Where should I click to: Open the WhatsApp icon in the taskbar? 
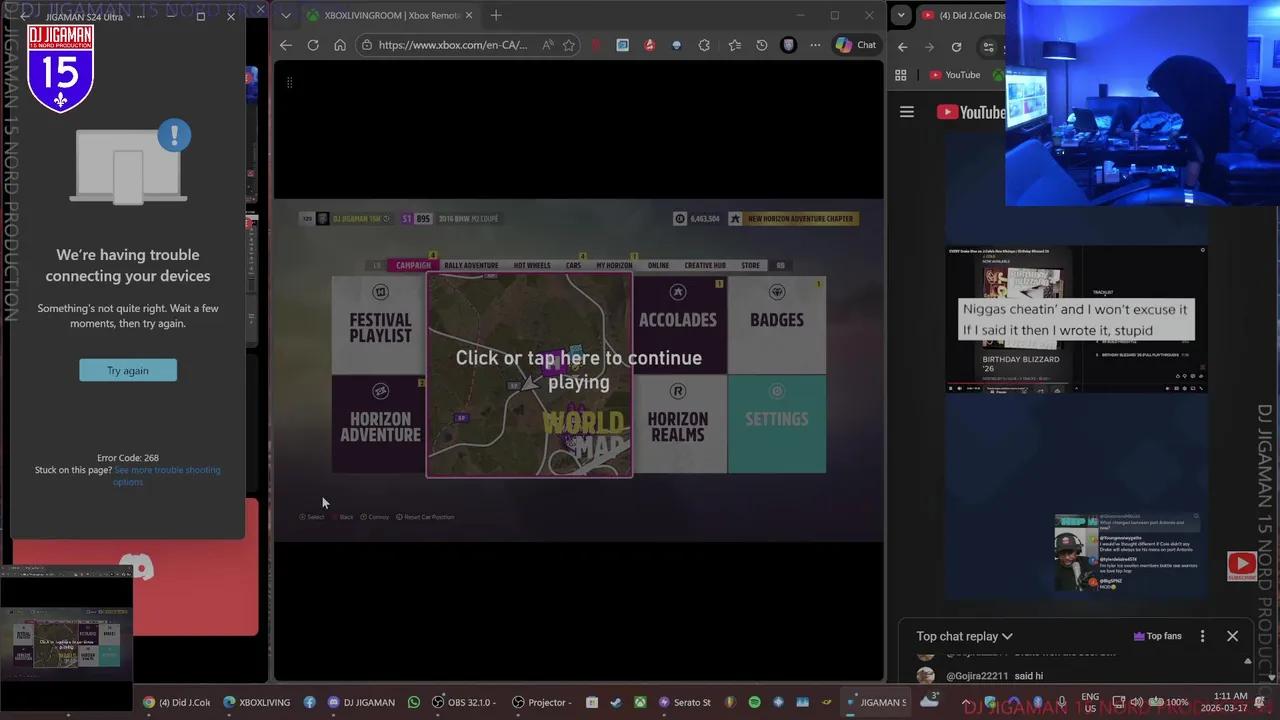[x=414, y=702]
